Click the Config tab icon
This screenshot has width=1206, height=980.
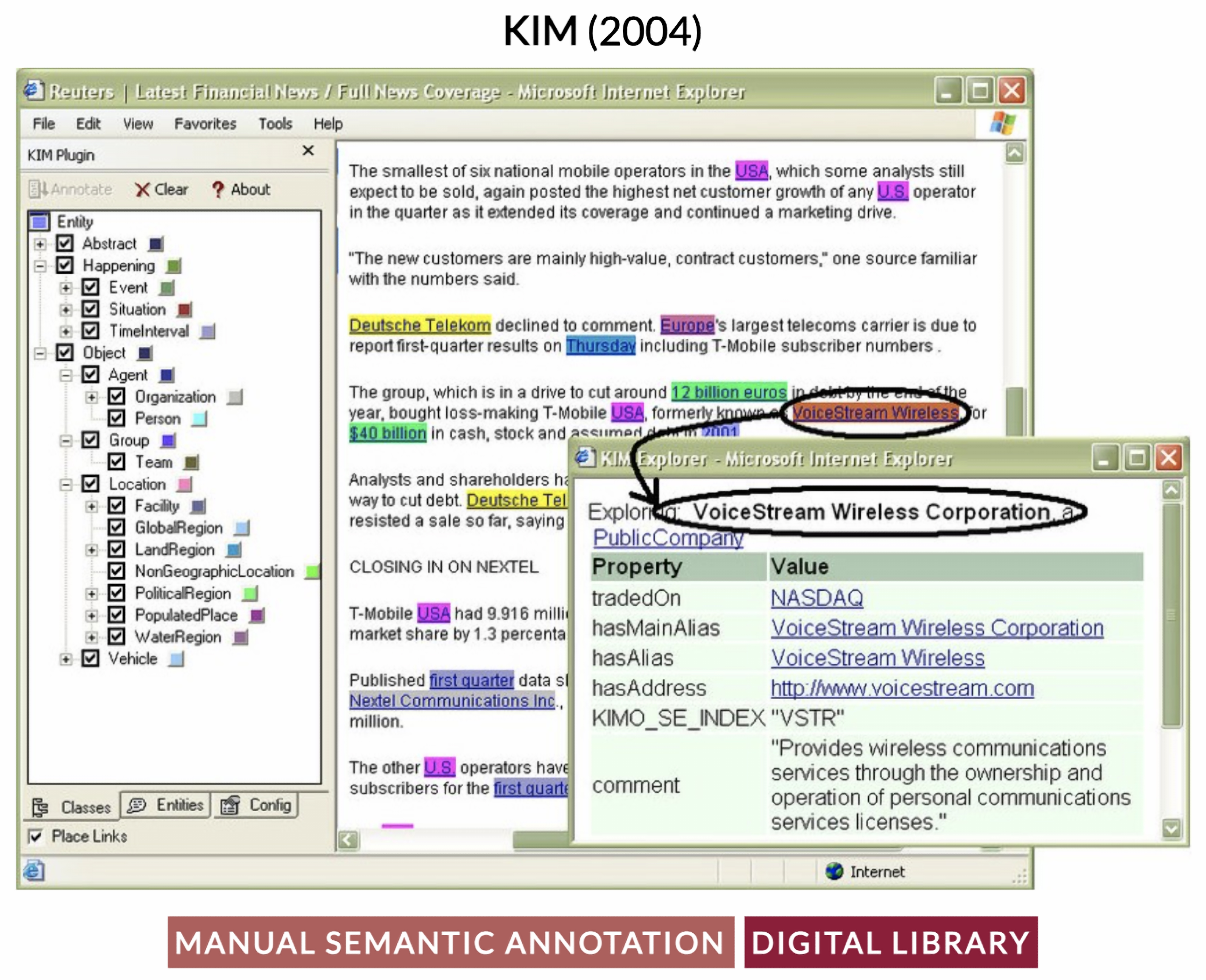pyautogui.click(x=230, y=805)
